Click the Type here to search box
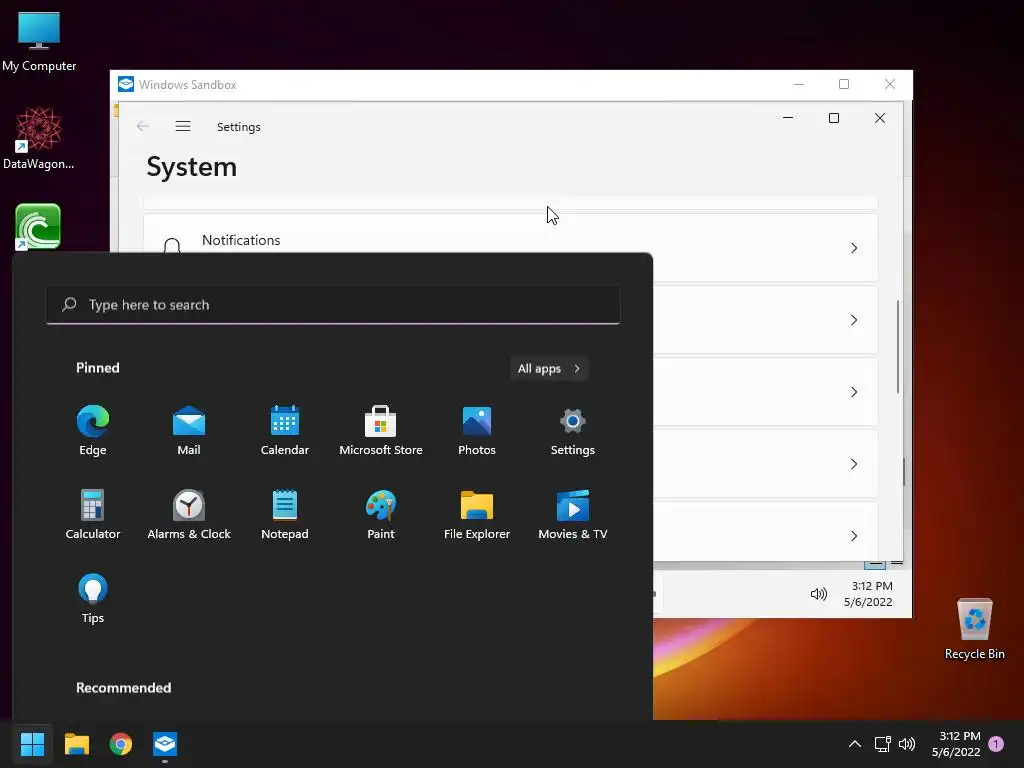 coord(333,304)
